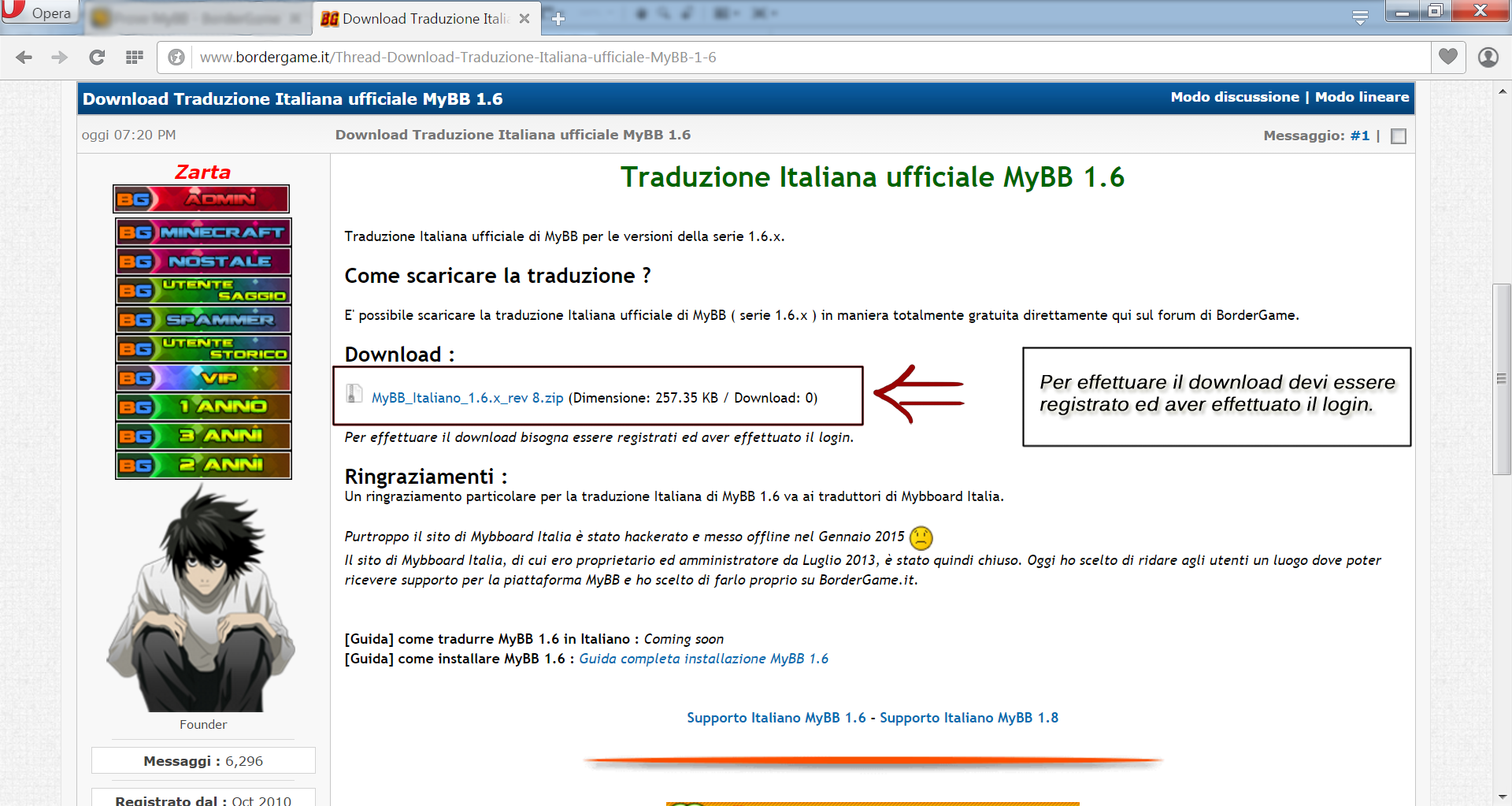
Task: Add page to bookmarks heart icon
Action: pyautogui.click(x=1447, y=57)
